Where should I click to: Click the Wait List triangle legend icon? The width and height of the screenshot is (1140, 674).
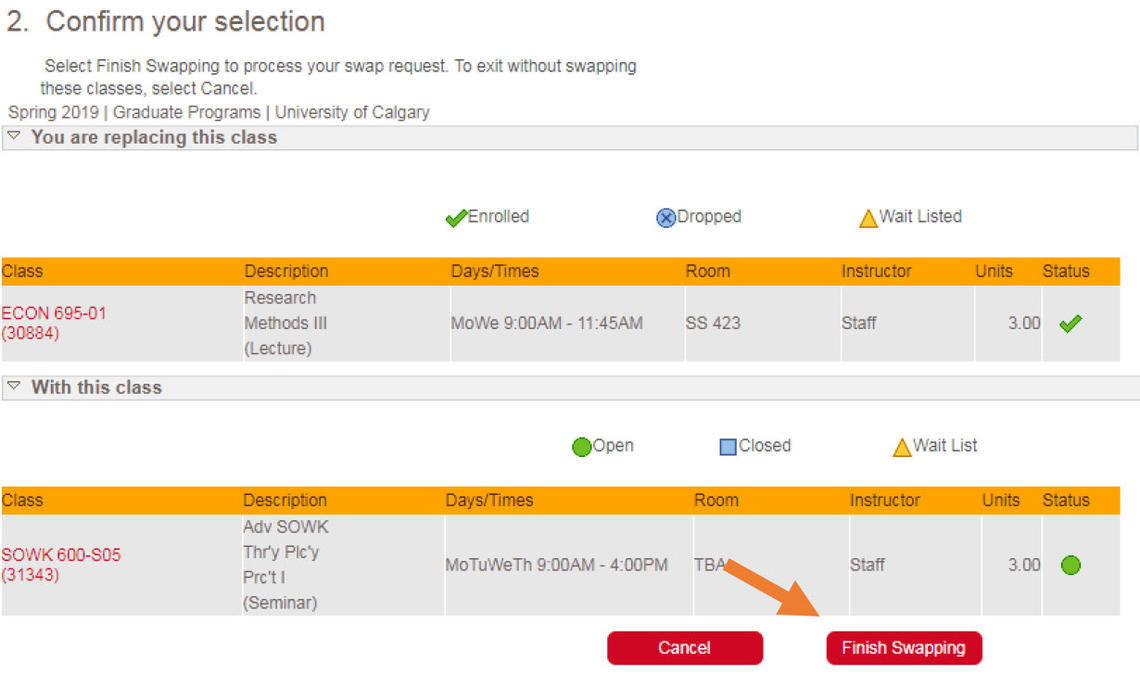[x=902, y=447]
